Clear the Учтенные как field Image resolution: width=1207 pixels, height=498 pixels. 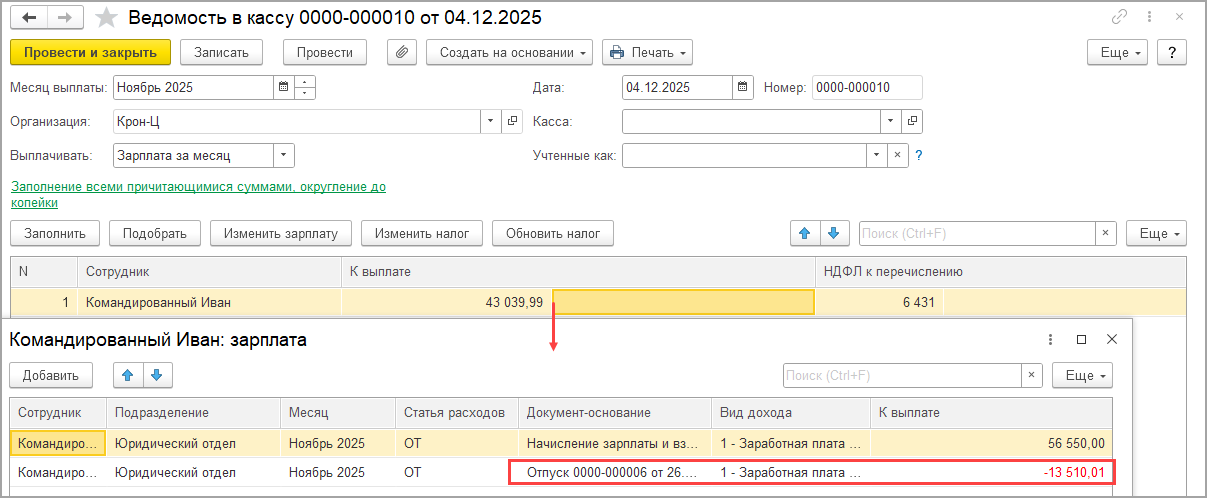click(897, 155)
